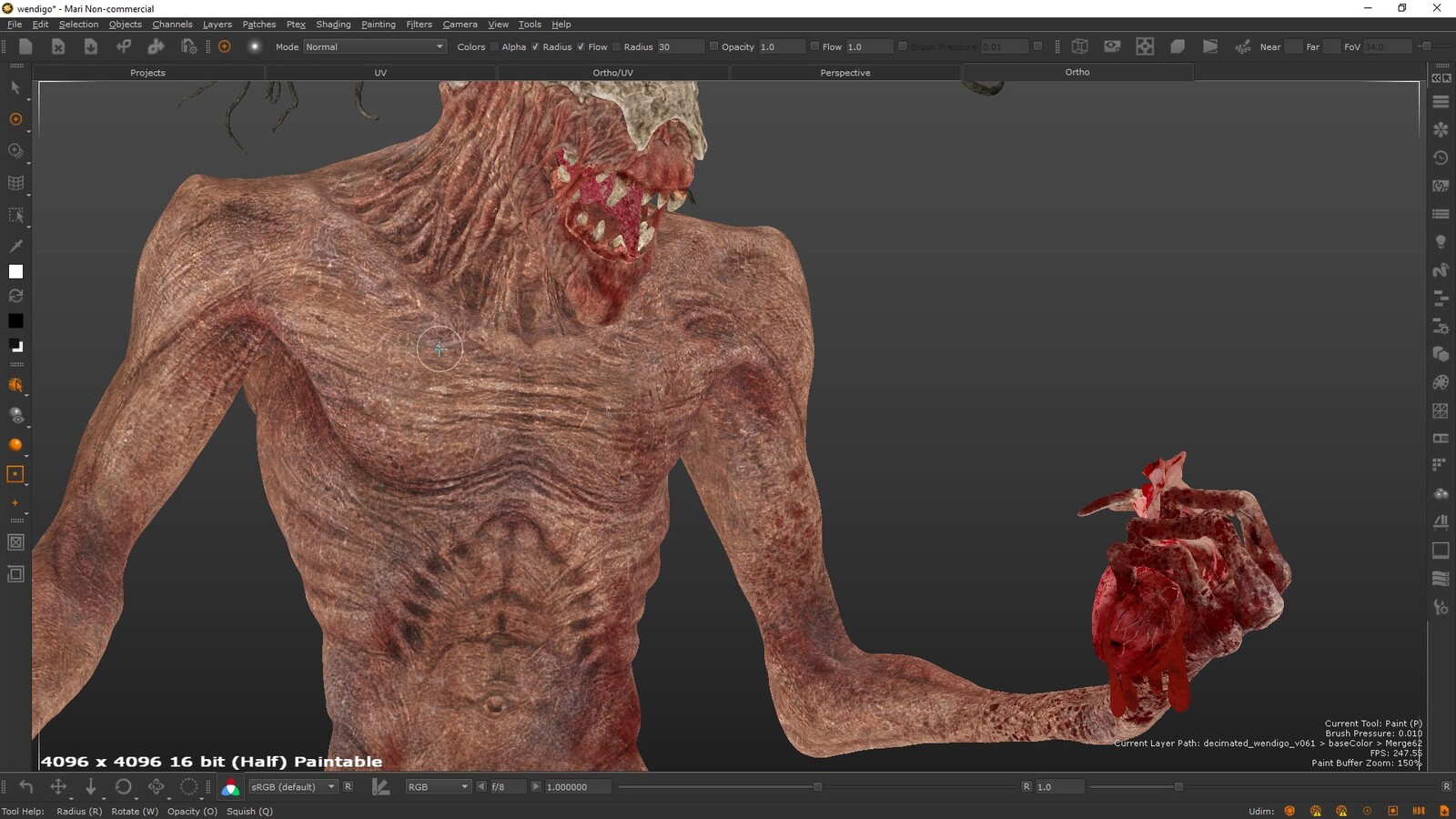Adjust the FoV slider in top toolbar
This screenshot has height=819, width=1456.
[x=1425, y=46]
